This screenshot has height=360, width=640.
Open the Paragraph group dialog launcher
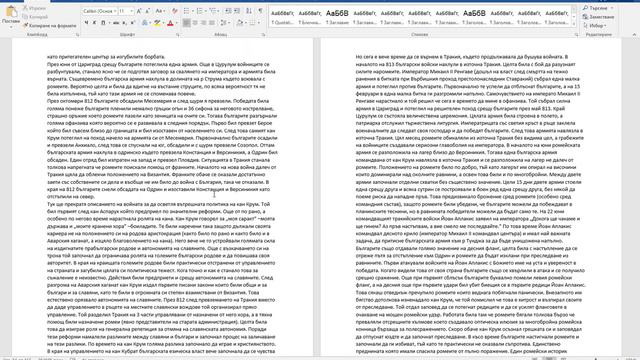[263, 35]
